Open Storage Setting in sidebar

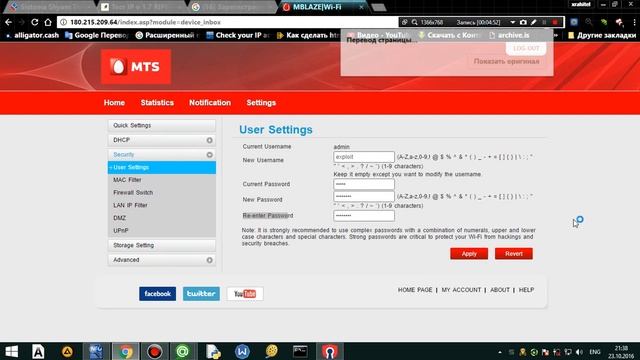click(162, 245)
